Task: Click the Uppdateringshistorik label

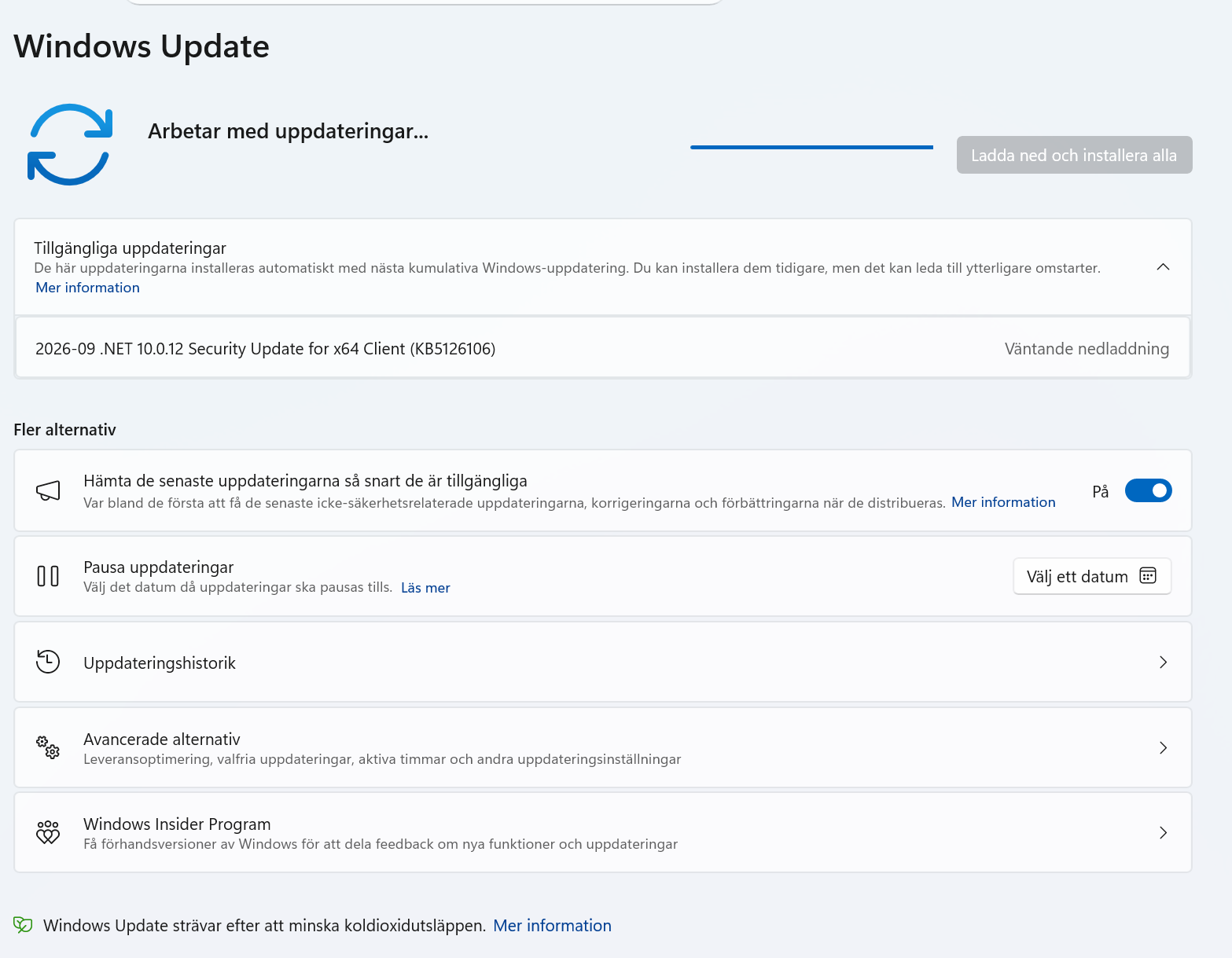Action: (x=160, y=663)
